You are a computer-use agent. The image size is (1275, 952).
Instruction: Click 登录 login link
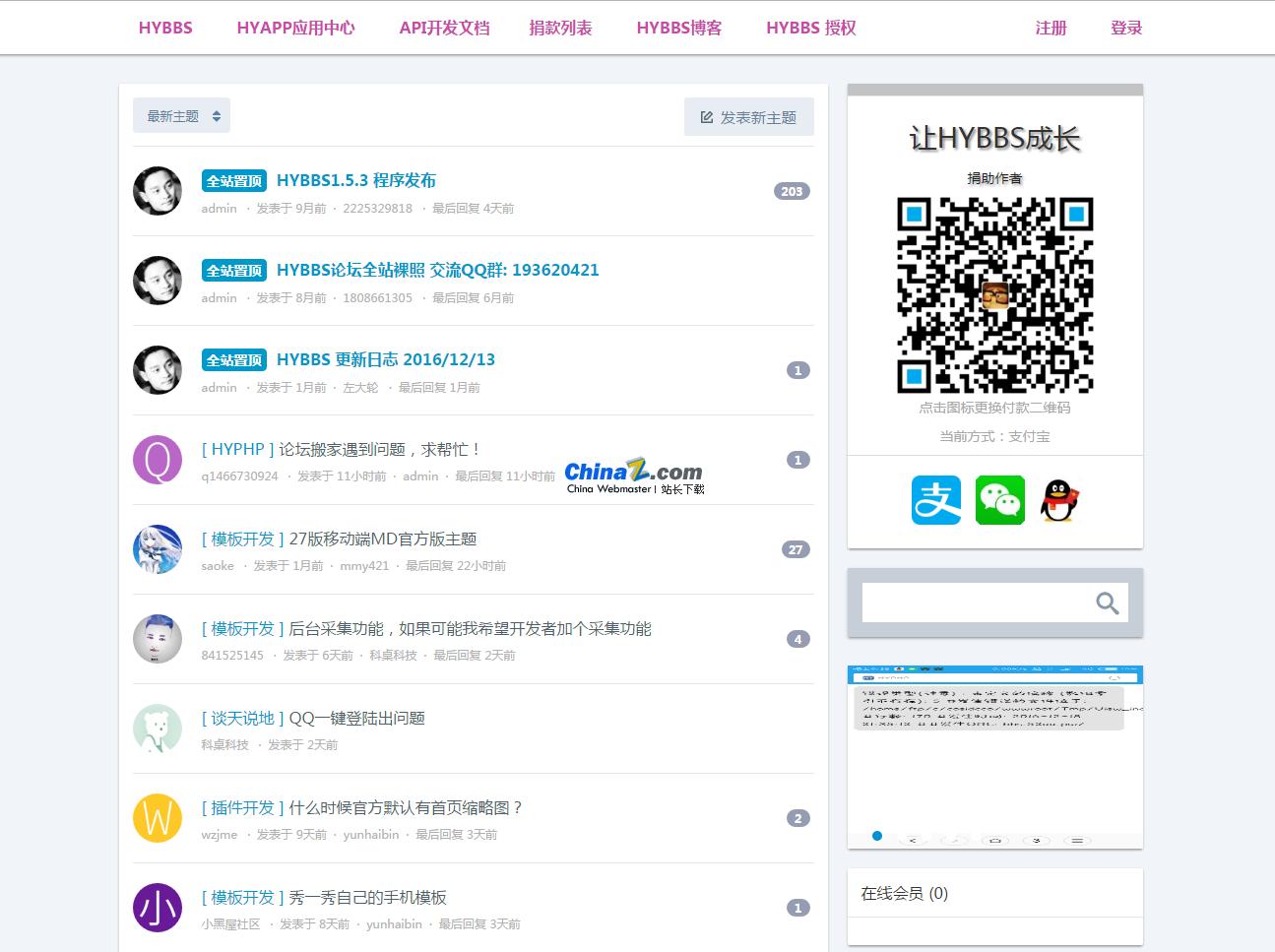[1126, 28]
